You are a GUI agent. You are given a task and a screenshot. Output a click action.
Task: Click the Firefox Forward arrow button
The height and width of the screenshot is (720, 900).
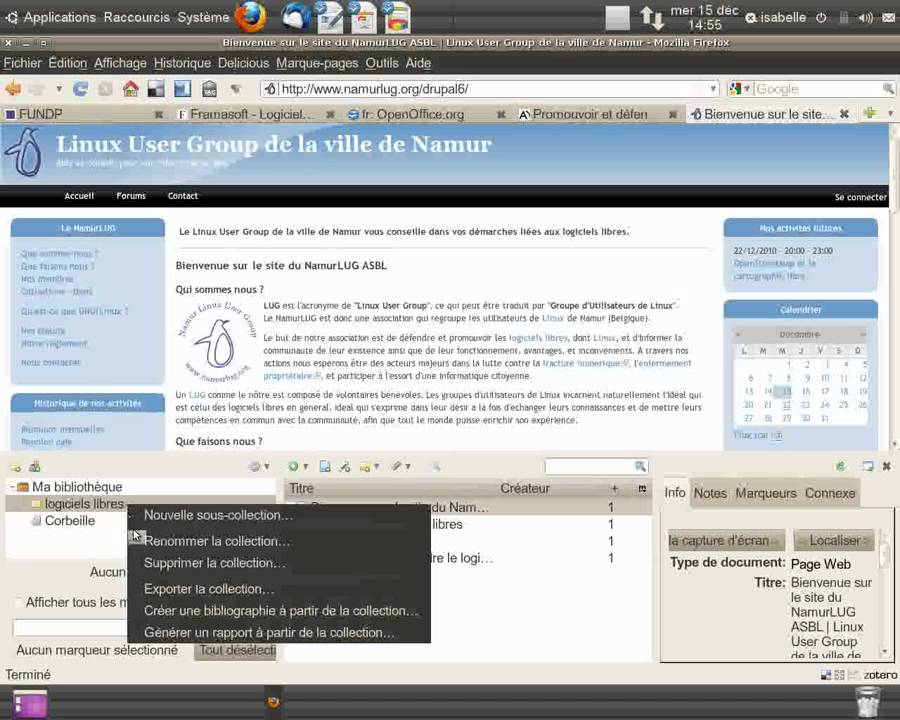coord(38,89)
